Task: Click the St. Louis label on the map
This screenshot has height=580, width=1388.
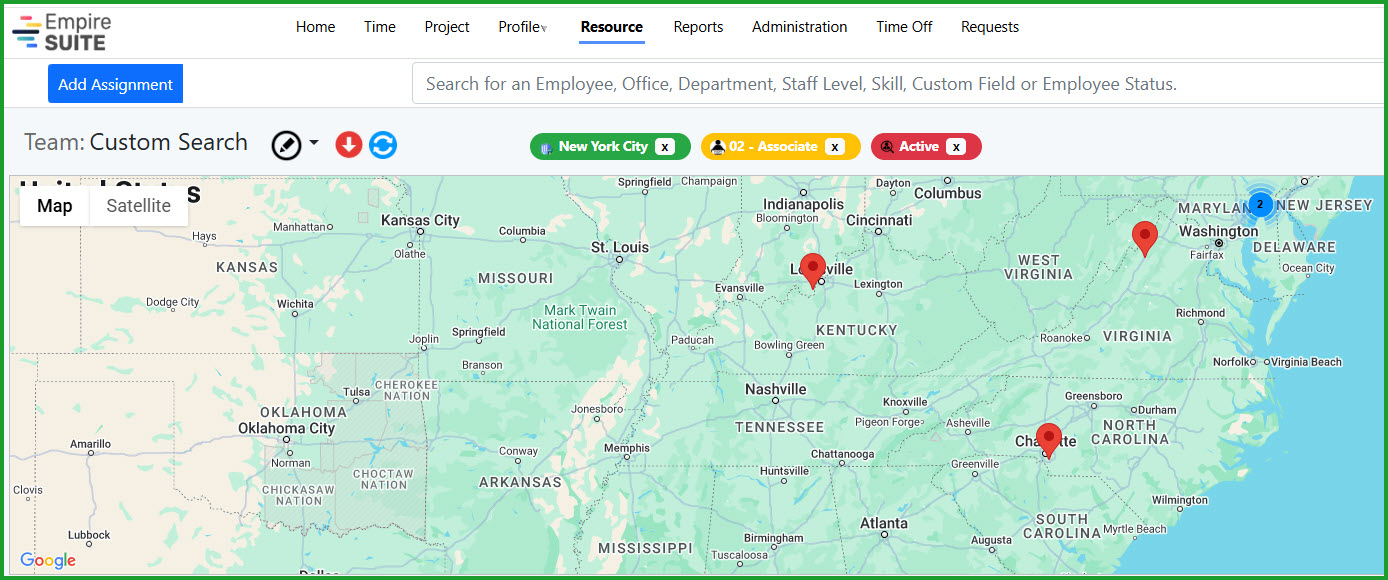Action: click(620, 247)
